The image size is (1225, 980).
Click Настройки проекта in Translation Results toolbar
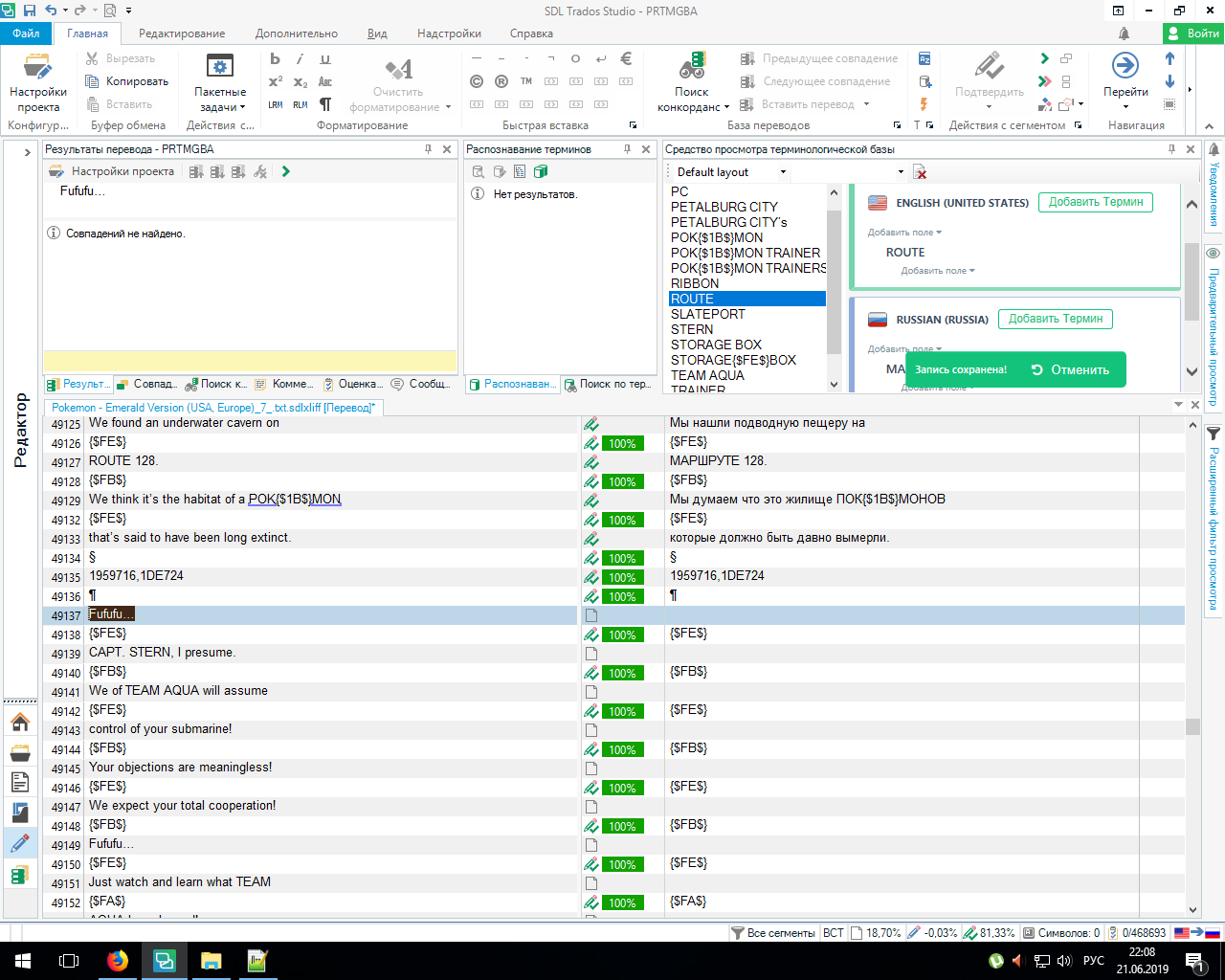tap(113, 171)
